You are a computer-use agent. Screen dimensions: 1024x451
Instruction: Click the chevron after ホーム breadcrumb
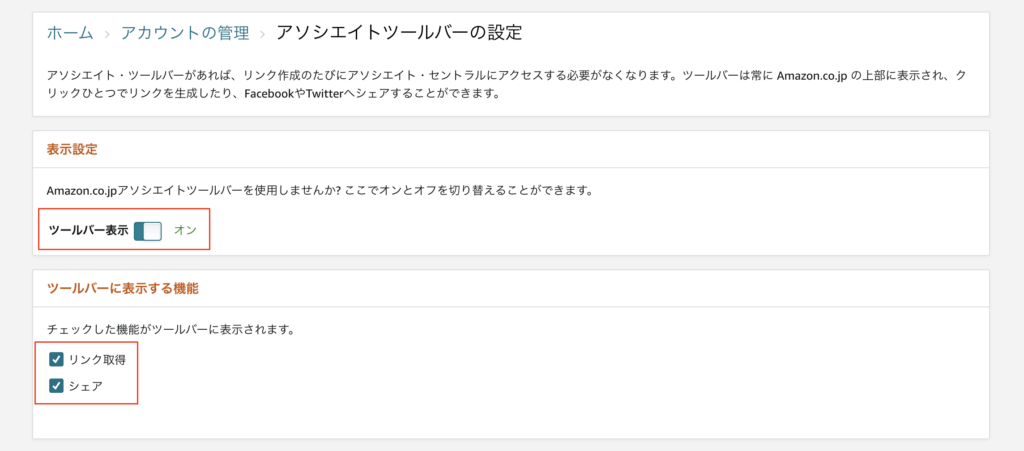(x=107, y=34)
